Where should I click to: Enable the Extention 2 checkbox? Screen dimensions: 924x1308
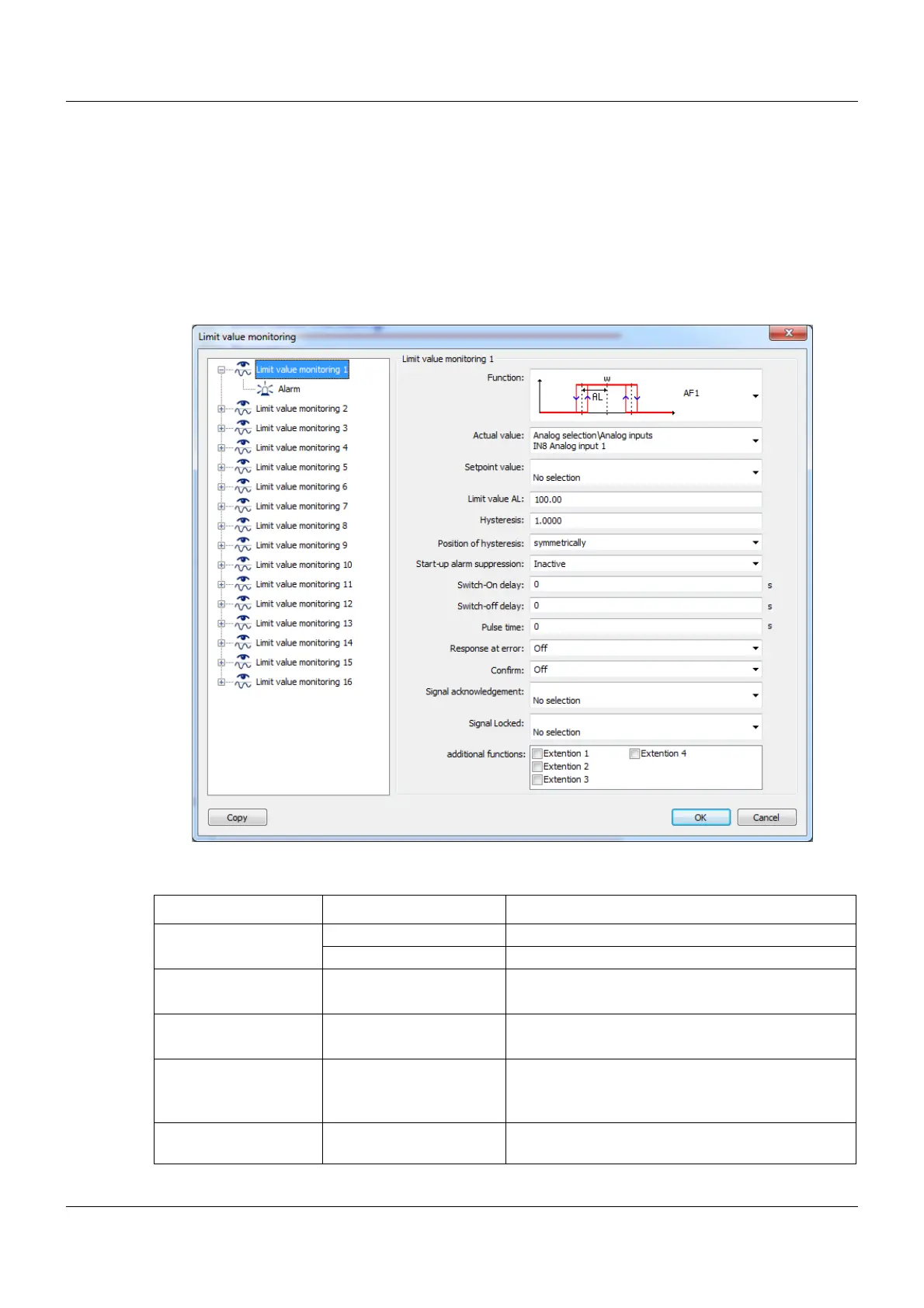click(x=537, y=767)
